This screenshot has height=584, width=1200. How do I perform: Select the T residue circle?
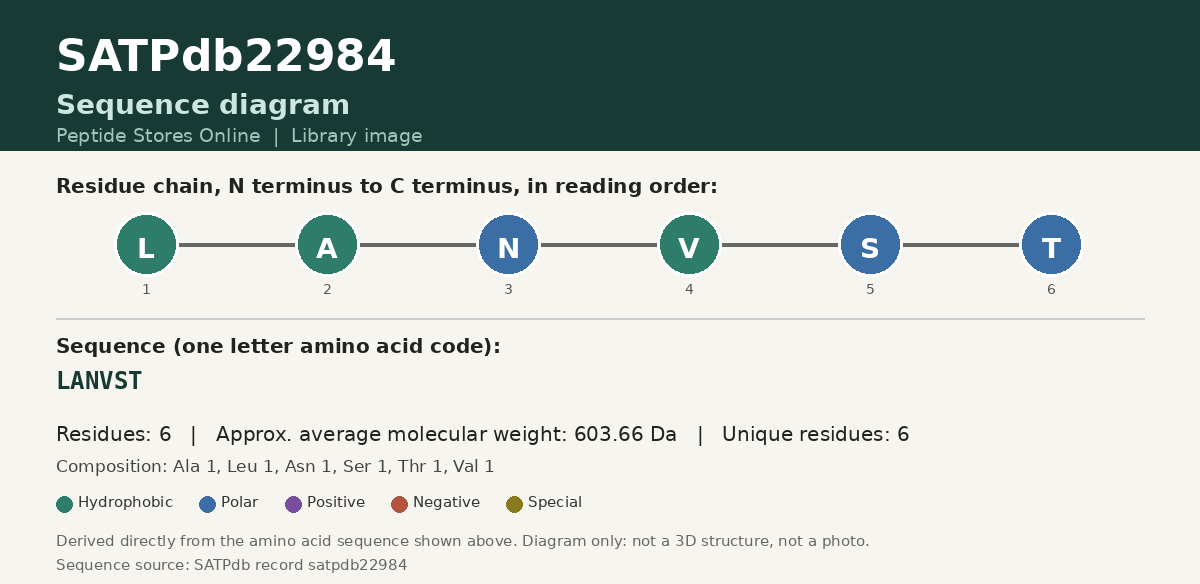click(1051, 245)
